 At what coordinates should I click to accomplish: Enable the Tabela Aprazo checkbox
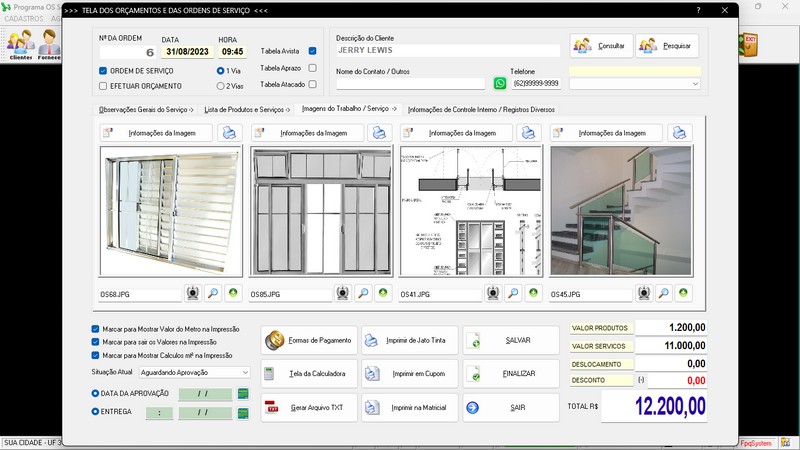coord(313,68)
